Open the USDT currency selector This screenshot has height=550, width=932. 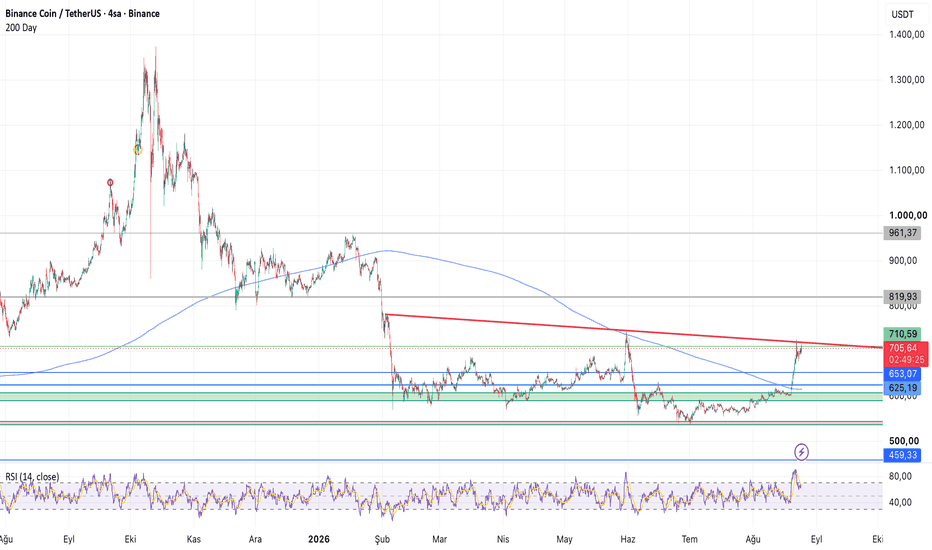(902, 14)
